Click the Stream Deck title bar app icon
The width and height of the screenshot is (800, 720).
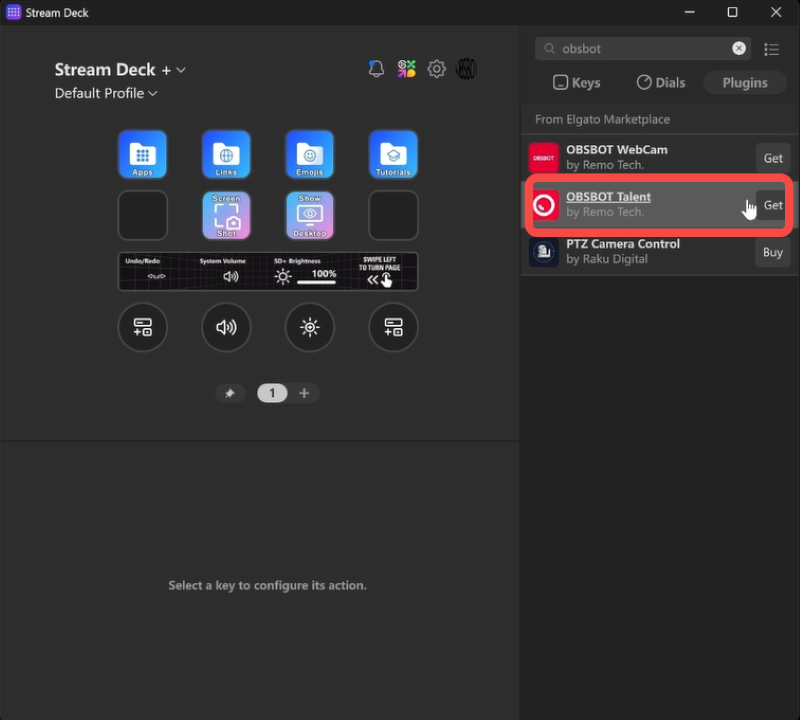coord(13,12)
